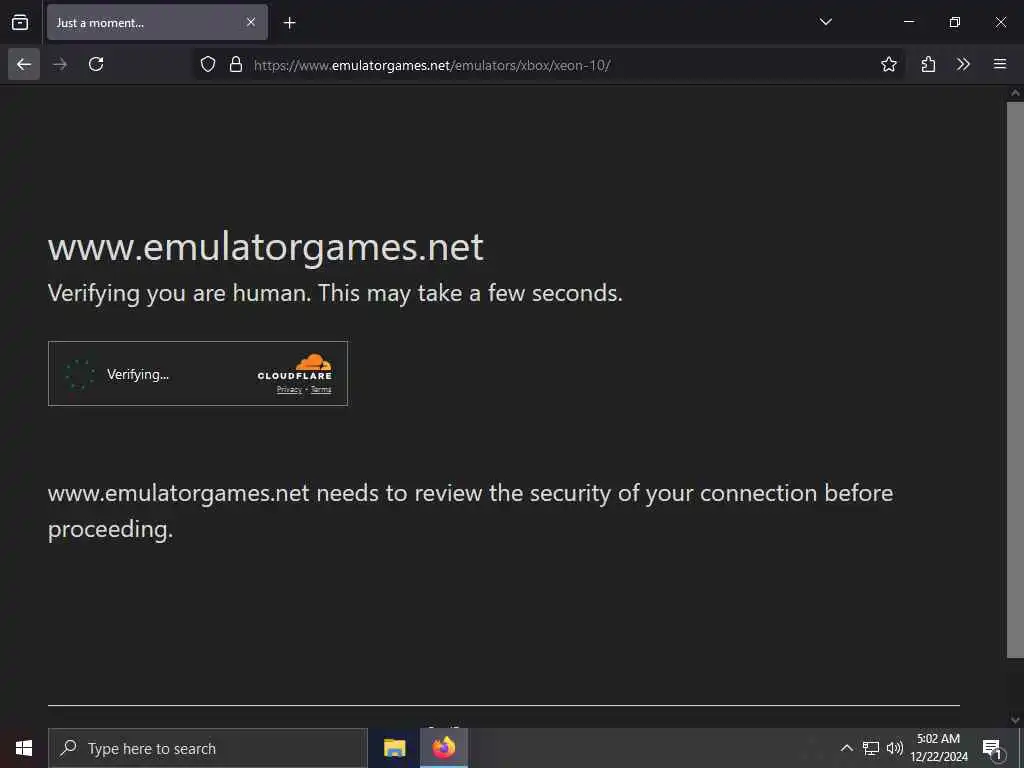Click the taskbar 'Type here to search' box
Screen dimensions: 1024x768
[208, 748]
